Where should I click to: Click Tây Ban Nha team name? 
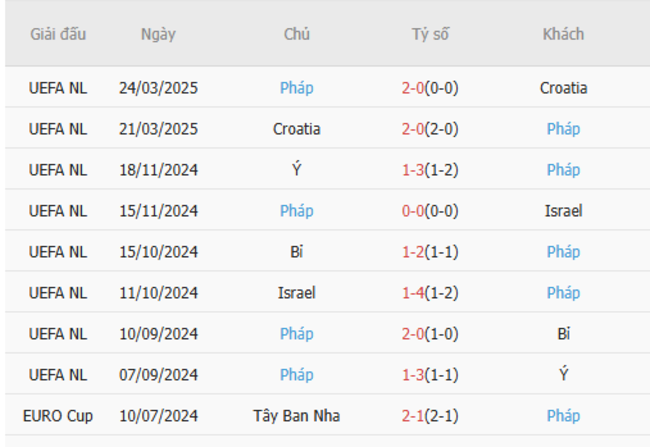[x=296, y=416]
